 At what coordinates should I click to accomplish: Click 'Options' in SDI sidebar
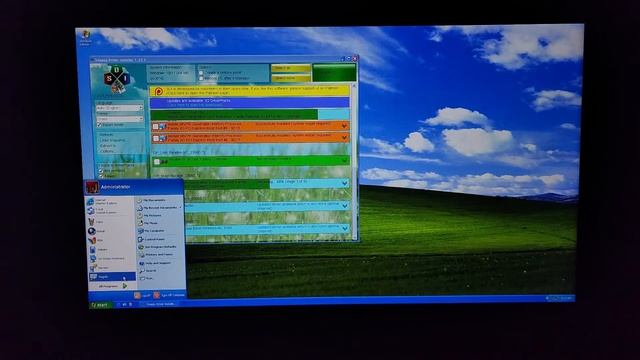107,151
